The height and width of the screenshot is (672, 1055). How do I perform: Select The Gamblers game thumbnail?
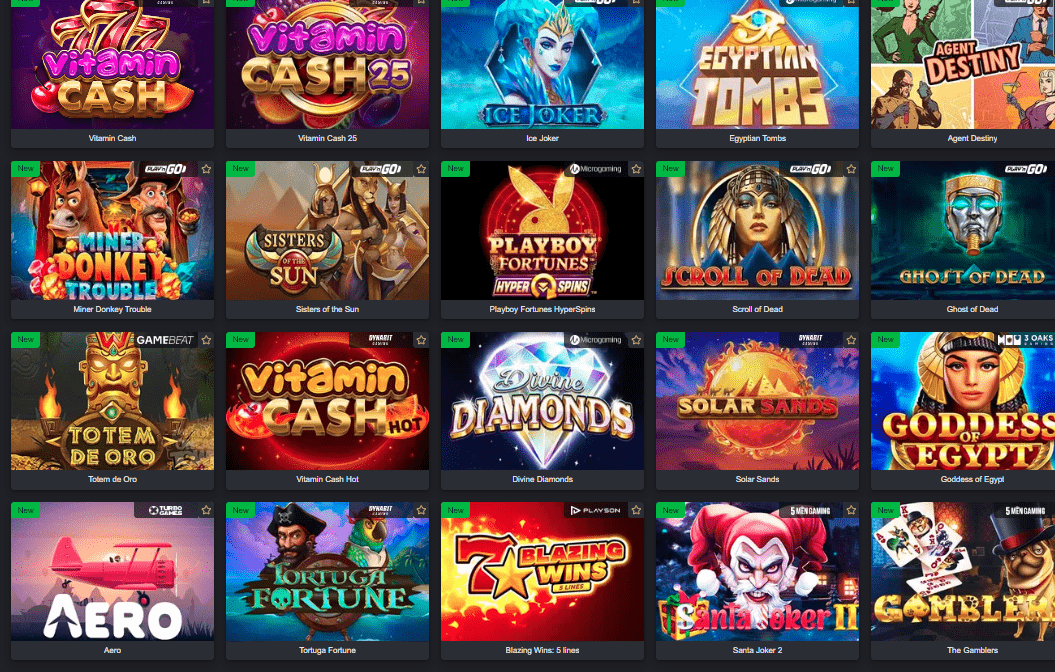963,572
